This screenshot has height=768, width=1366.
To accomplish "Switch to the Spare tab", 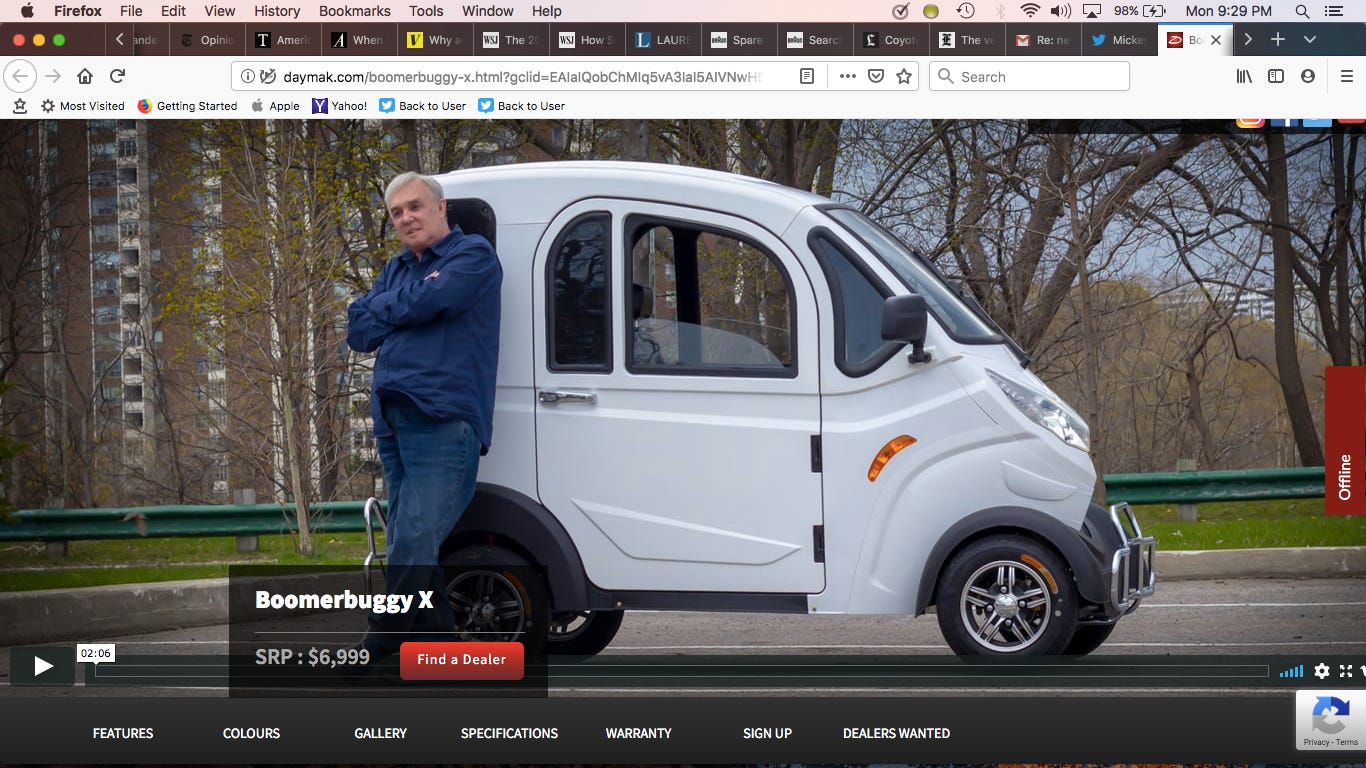I will click(739, 40).
